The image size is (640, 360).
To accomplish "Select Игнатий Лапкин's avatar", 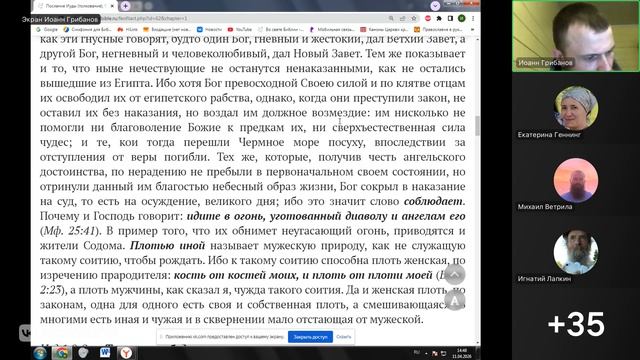I will (576, 252).
